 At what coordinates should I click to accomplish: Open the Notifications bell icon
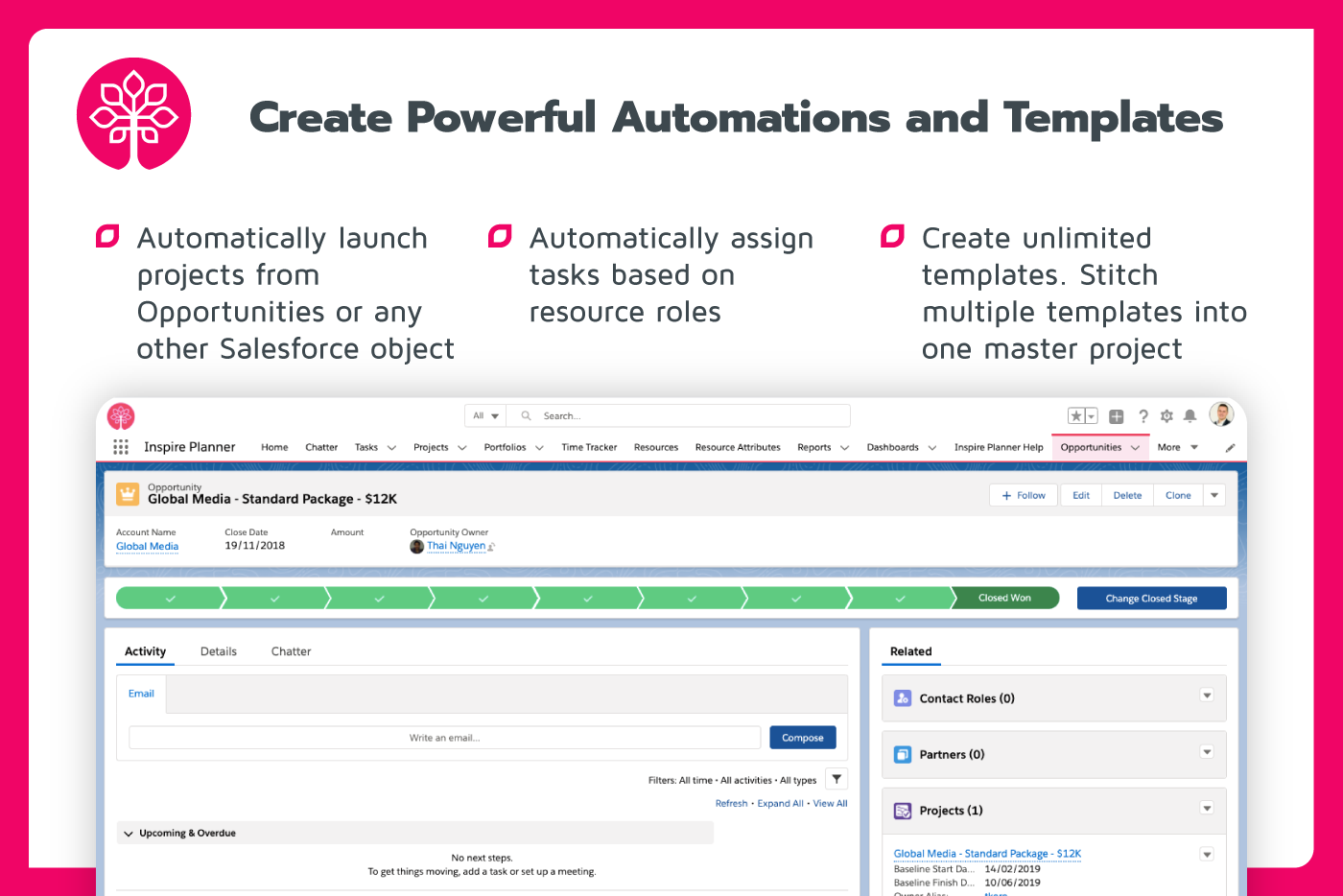coord(1190,416)
